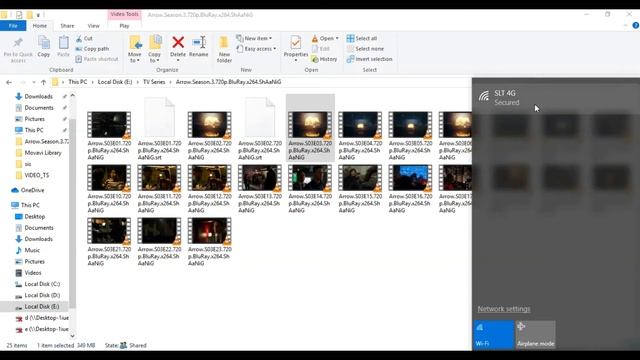The width and height of the screenshot is (640, 360).
Task: Select Arrow.S03E02 video thumbnail
Action: 209,125
